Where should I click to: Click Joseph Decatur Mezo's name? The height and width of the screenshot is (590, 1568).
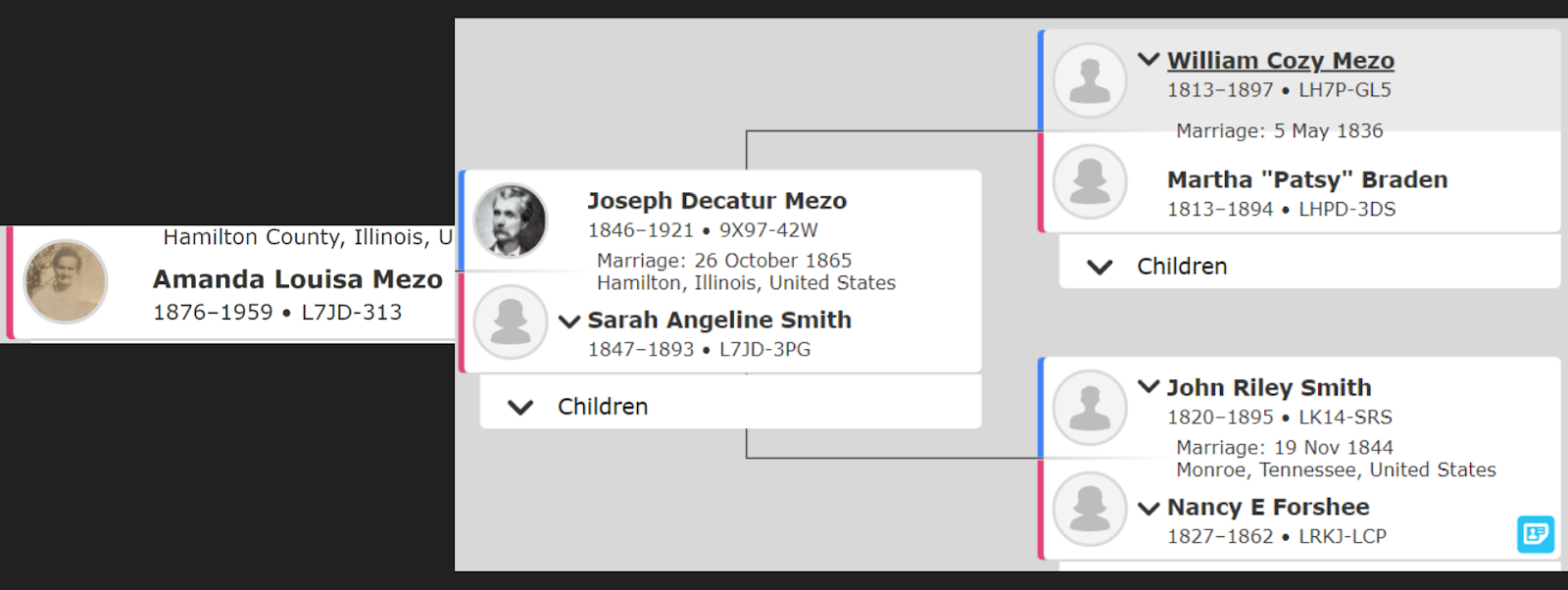click(717, 201)
